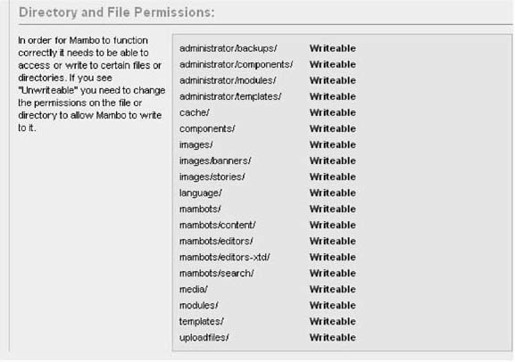
Task: Select the cache/ directory label
Action: pos(194,113)
